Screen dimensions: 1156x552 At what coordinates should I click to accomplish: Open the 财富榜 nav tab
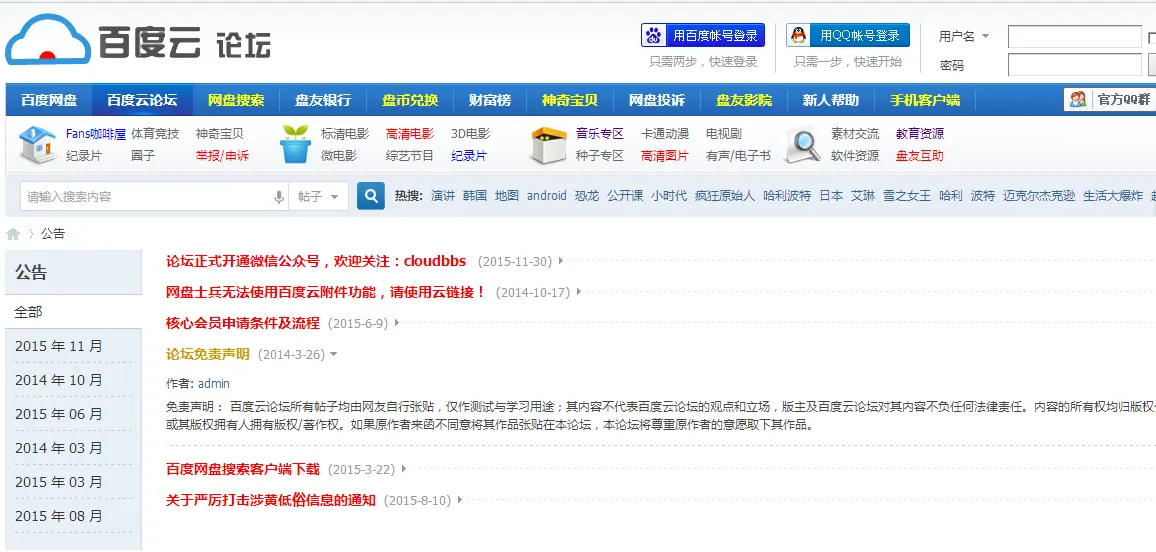(x=490, y=100)
